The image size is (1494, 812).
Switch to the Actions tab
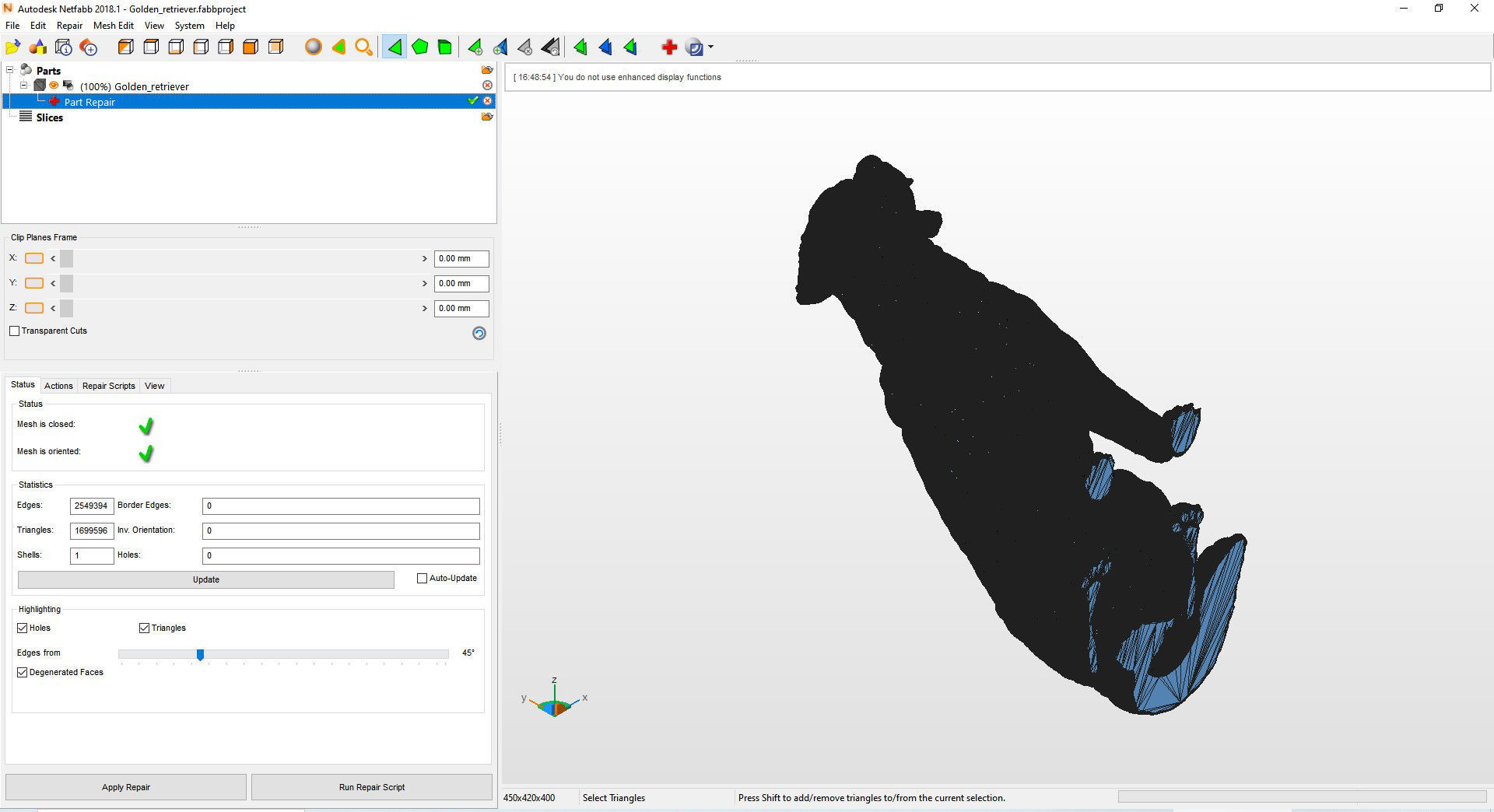point(58,386)
